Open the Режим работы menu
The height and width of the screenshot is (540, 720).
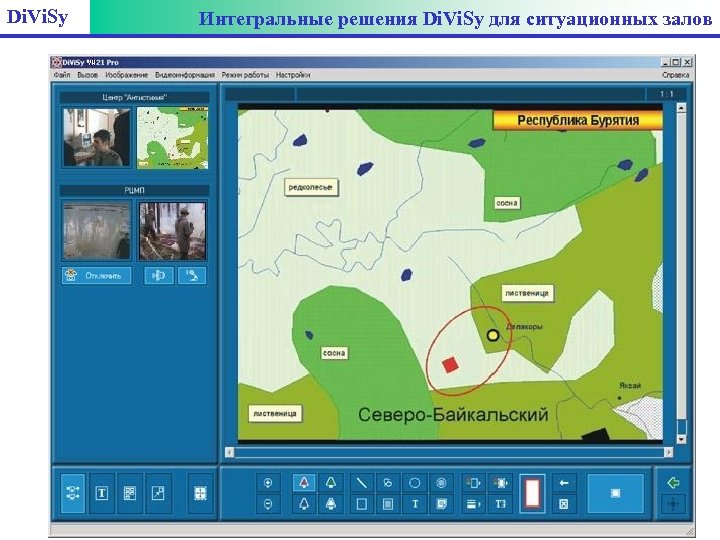click(x=245, y=74)
